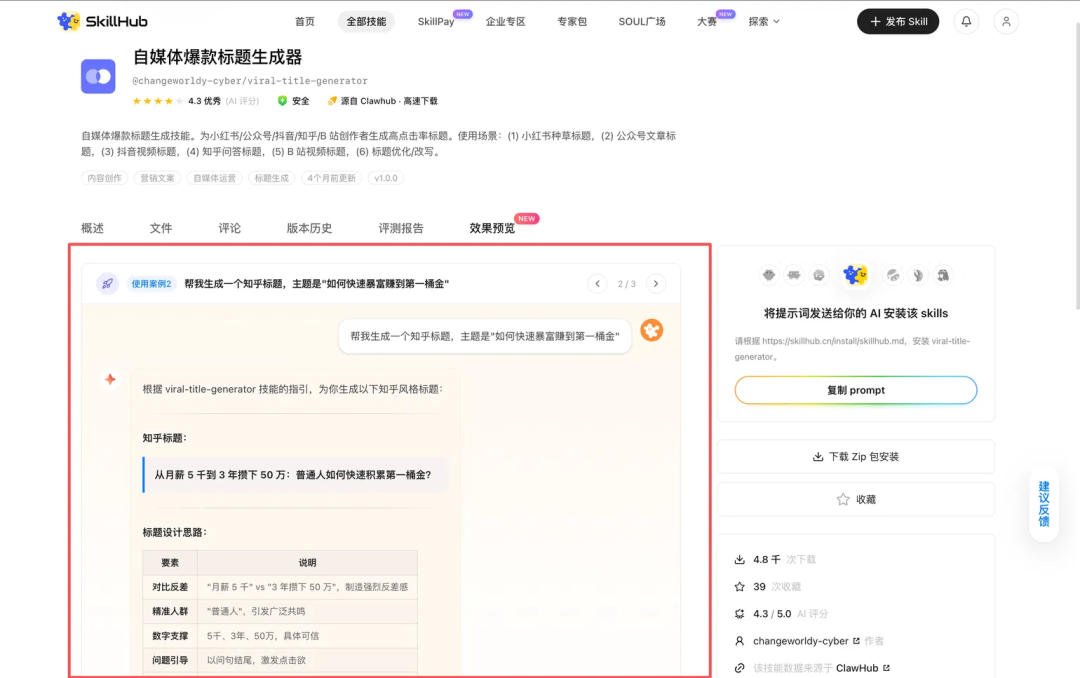Click 下载 Zip 包安装 button
The image size is (1080, 678).
click(855, 457)
